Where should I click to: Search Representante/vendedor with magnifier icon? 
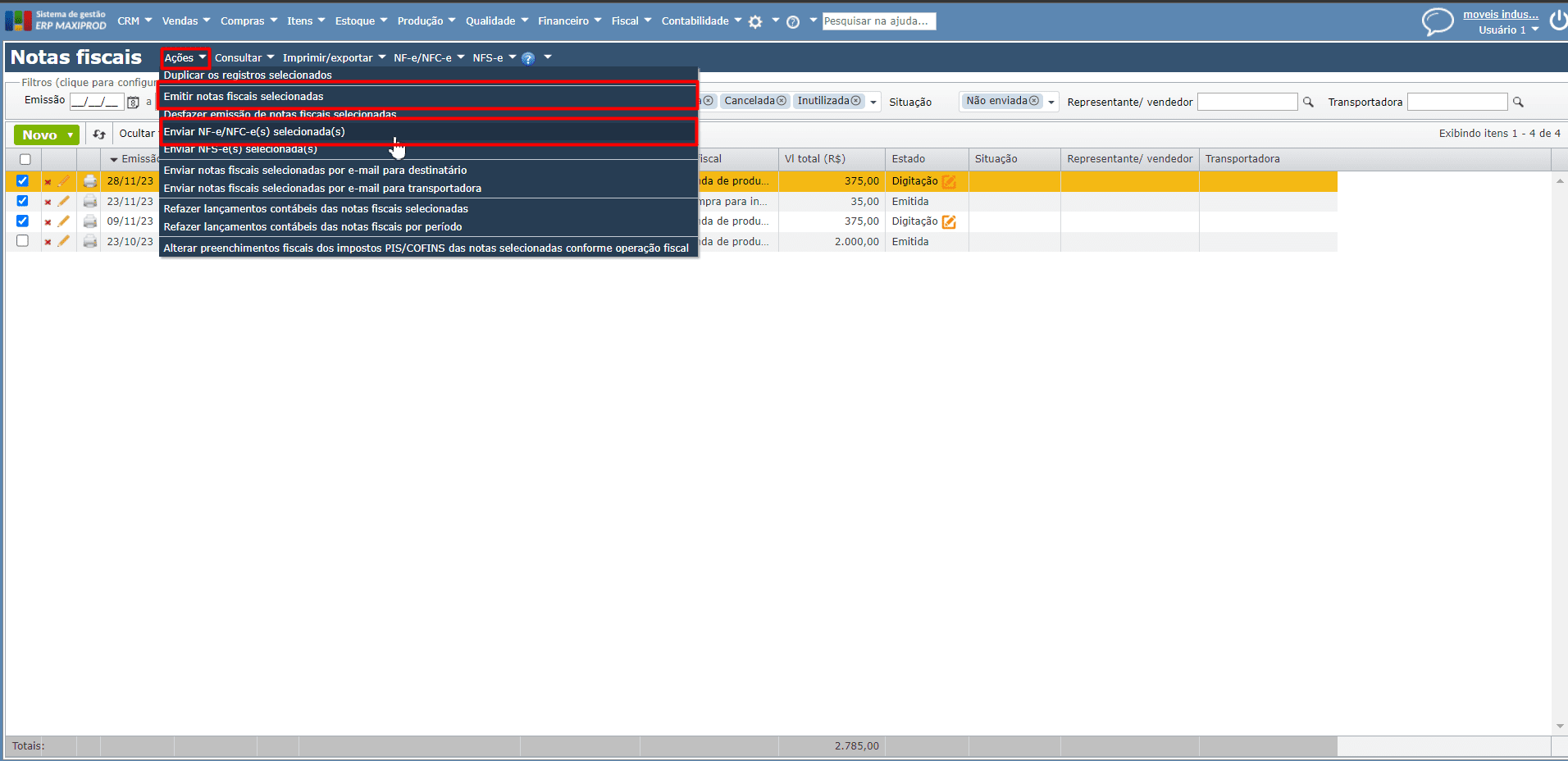point(1308,103)
